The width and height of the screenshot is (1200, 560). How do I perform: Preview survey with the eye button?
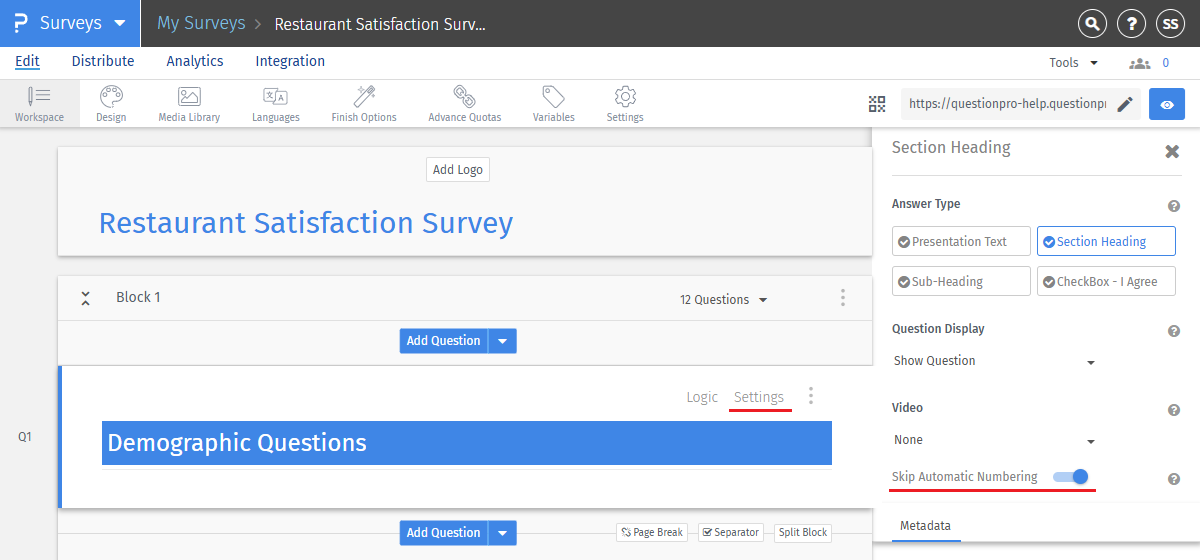(x=1167, y=104)
